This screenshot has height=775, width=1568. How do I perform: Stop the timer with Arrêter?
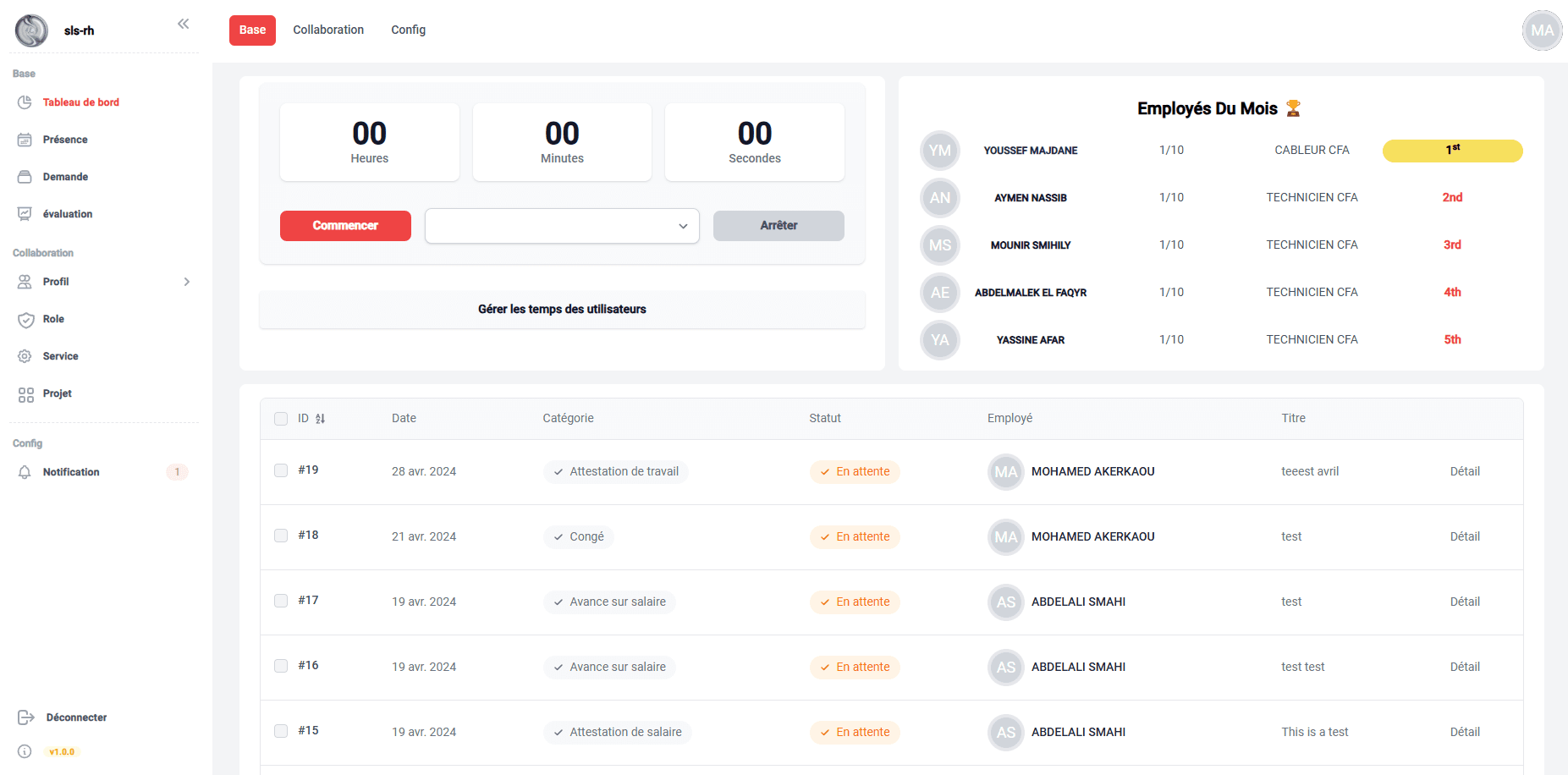pyautogui.click(x=778, y=226)
